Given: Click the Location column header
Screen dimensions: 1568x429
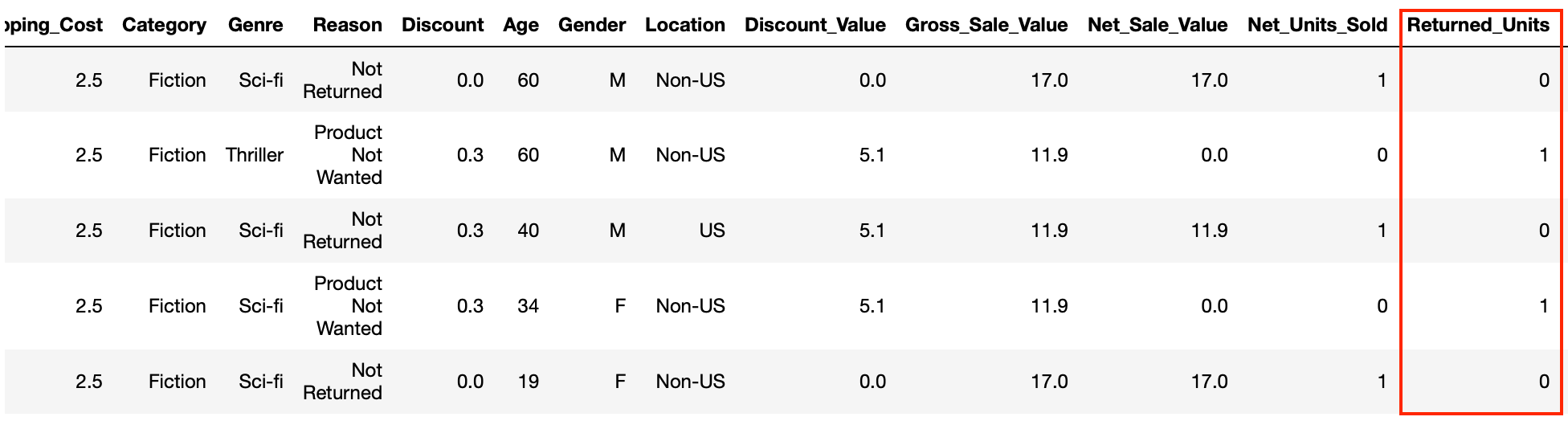Looking at the screenshot, I should click(x=685, y=25).
